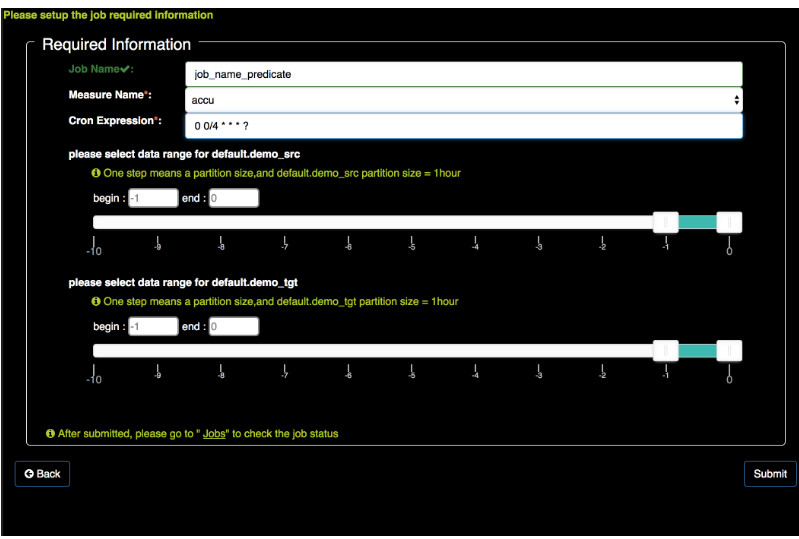Submit the job with the Submit button

pos(770,474)
